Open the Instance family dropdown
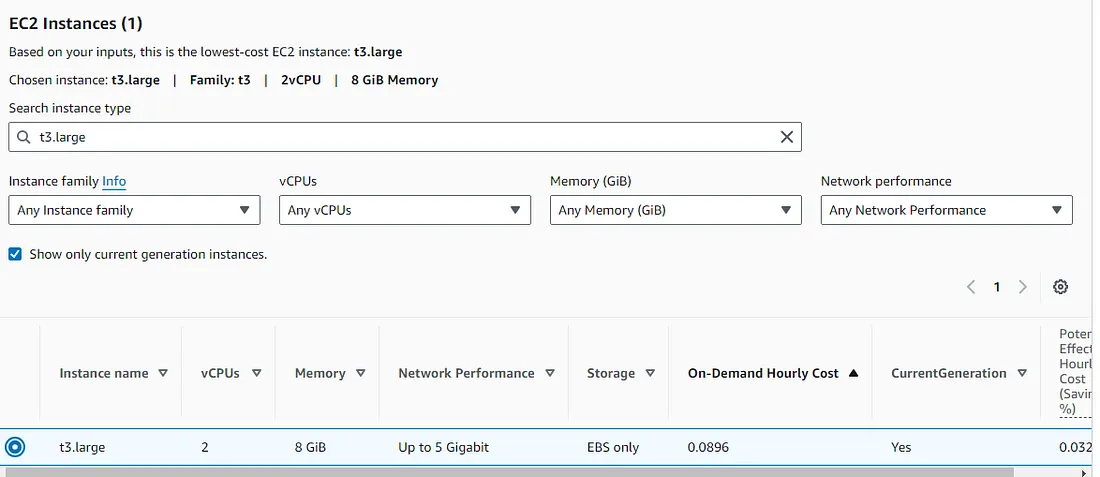 pos(134,210)
